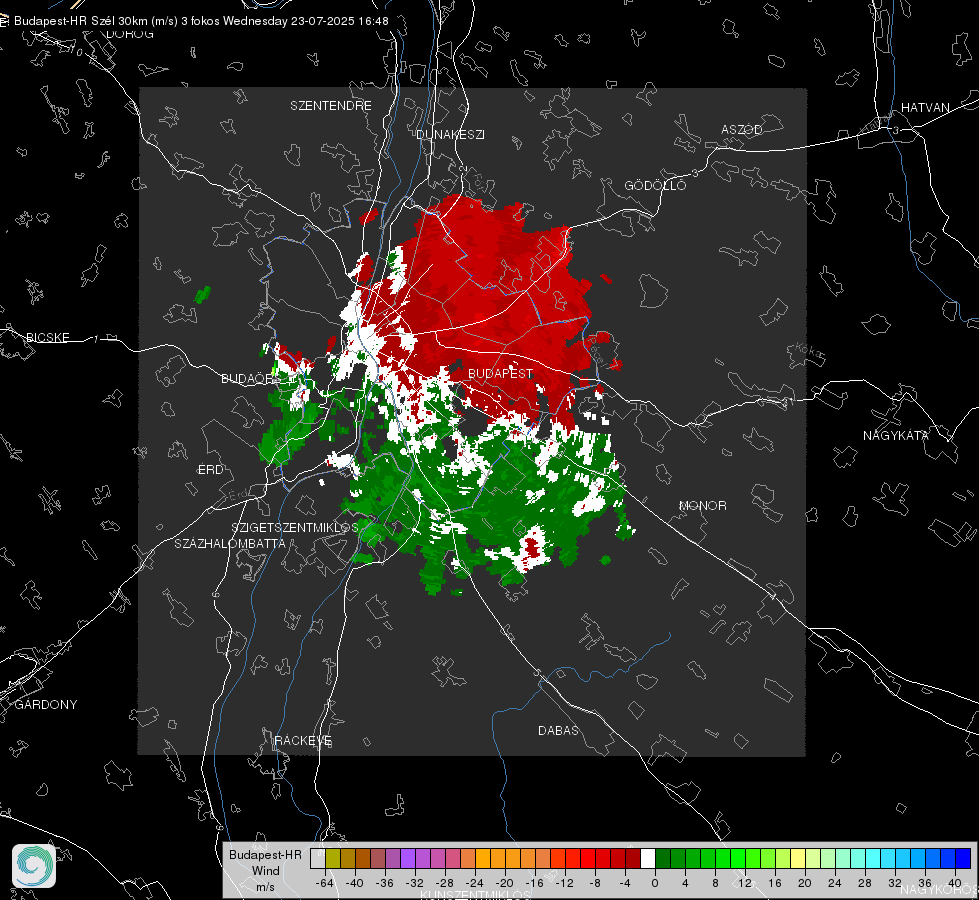Image resolution: width=979 pixels, height=900 pixels.
Task: Click the 'Budapest-HR' legend title text
Action: tap(265, 854)
